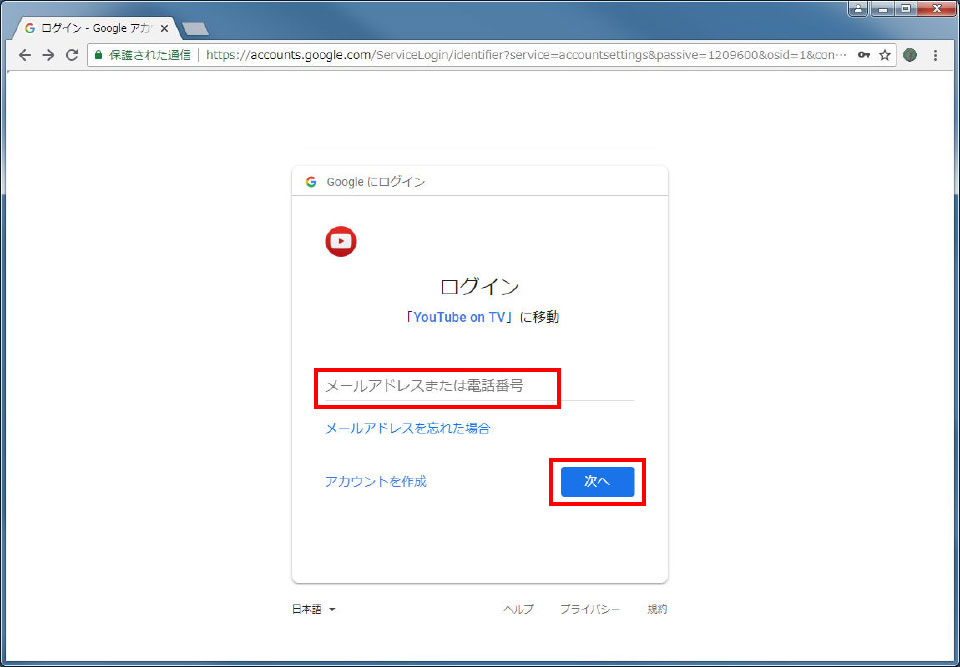Screen dimensions: 960x667
Task: Click the browser forward arrow
Action: click(x=48, y=55)
